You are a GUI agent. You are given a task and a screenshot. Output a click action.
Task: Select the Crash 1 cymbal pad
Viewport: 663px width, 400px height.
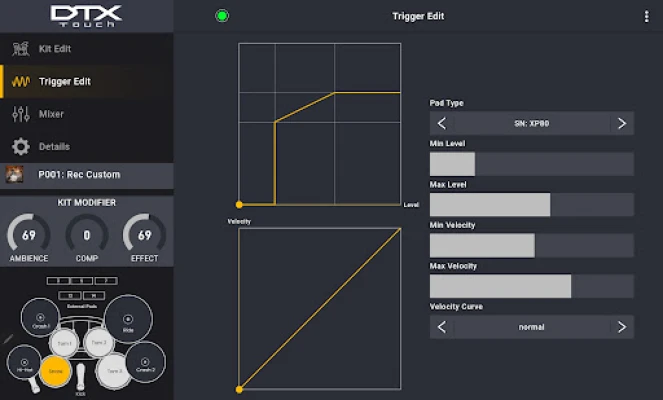[x=41, y=318]
